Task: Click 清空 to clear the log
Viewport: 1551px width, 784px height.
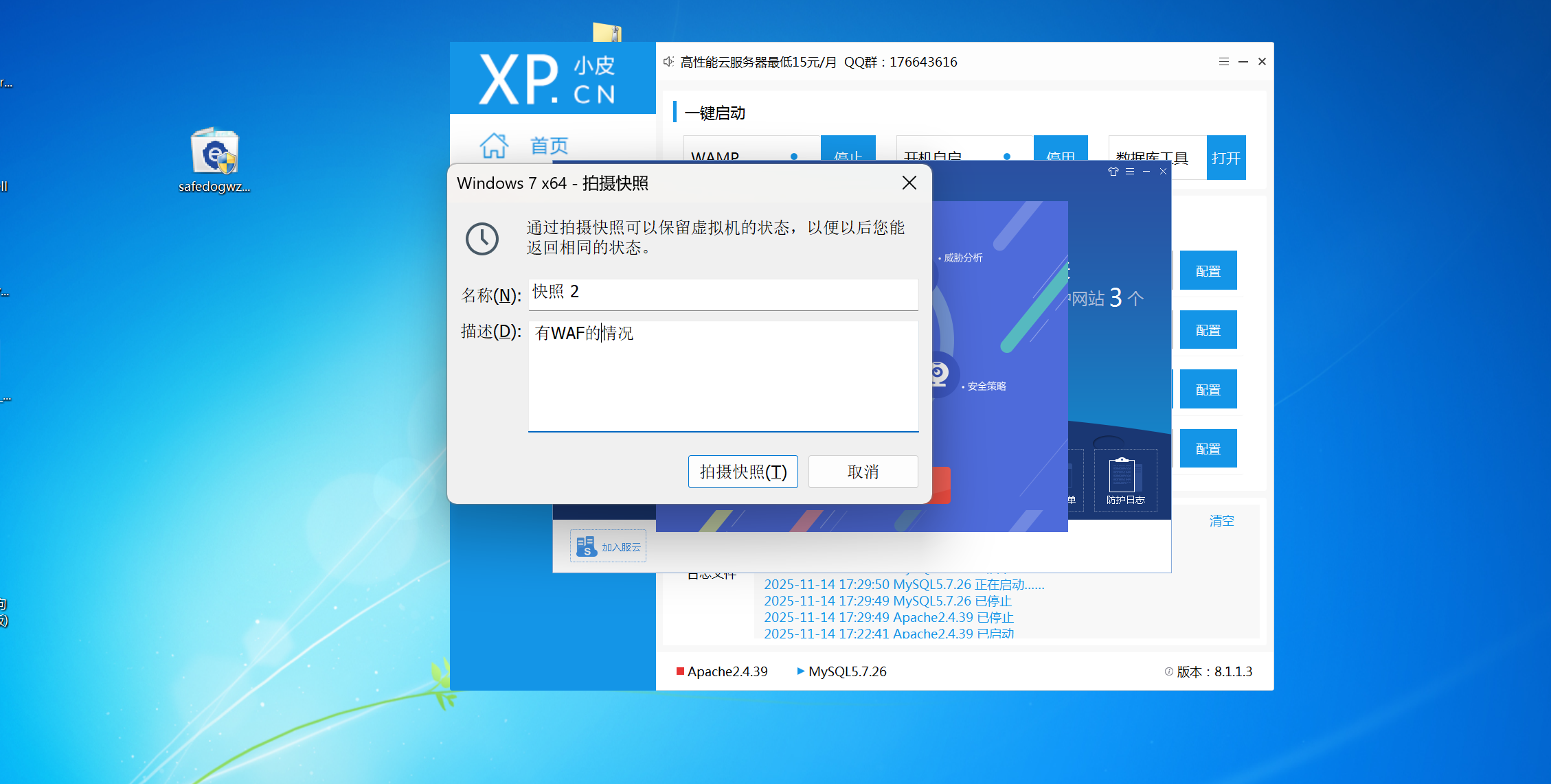Action: tap(1221, 520)
